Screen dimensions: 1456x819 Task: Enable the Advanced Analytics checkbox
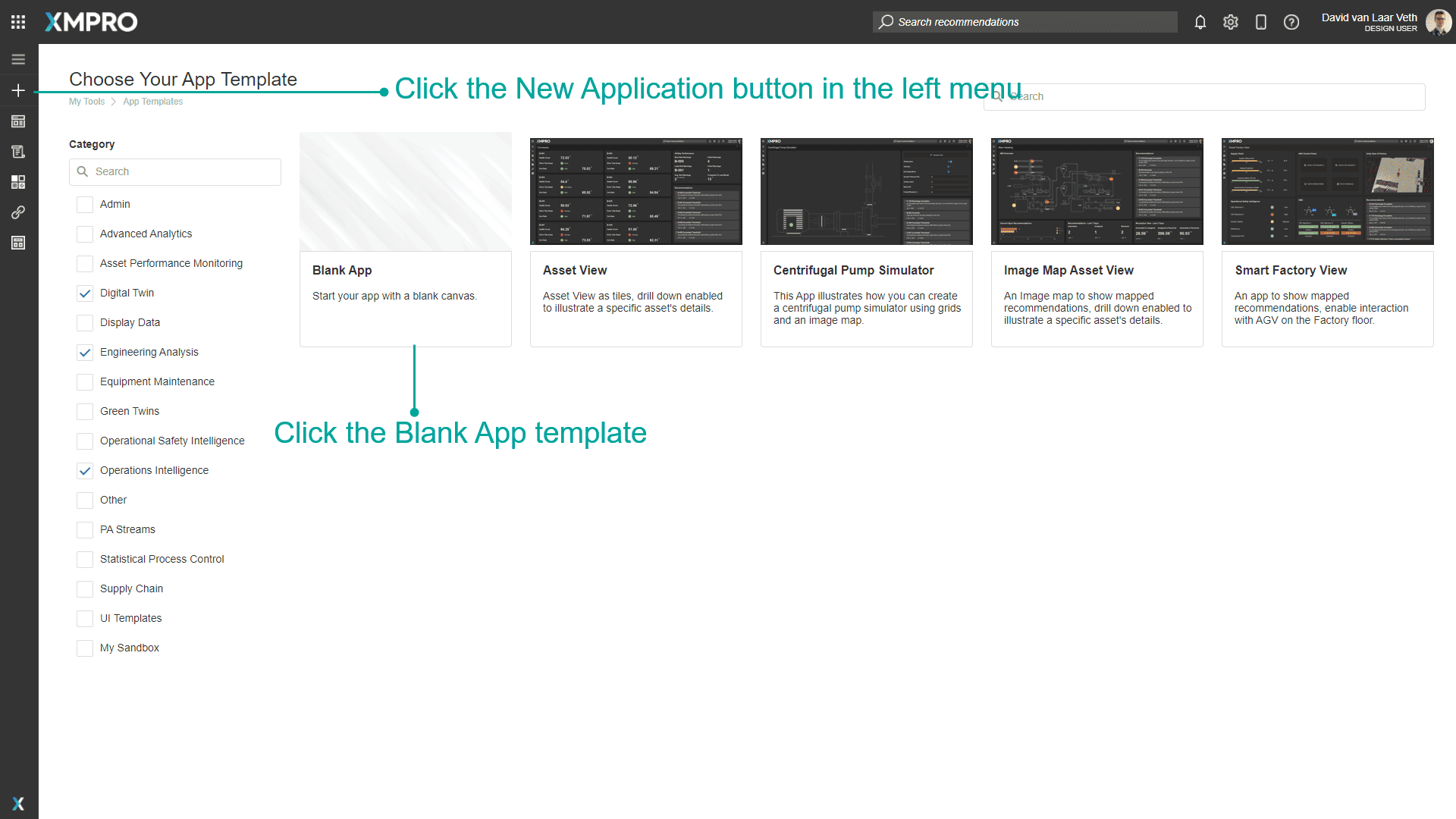point(85,234)
